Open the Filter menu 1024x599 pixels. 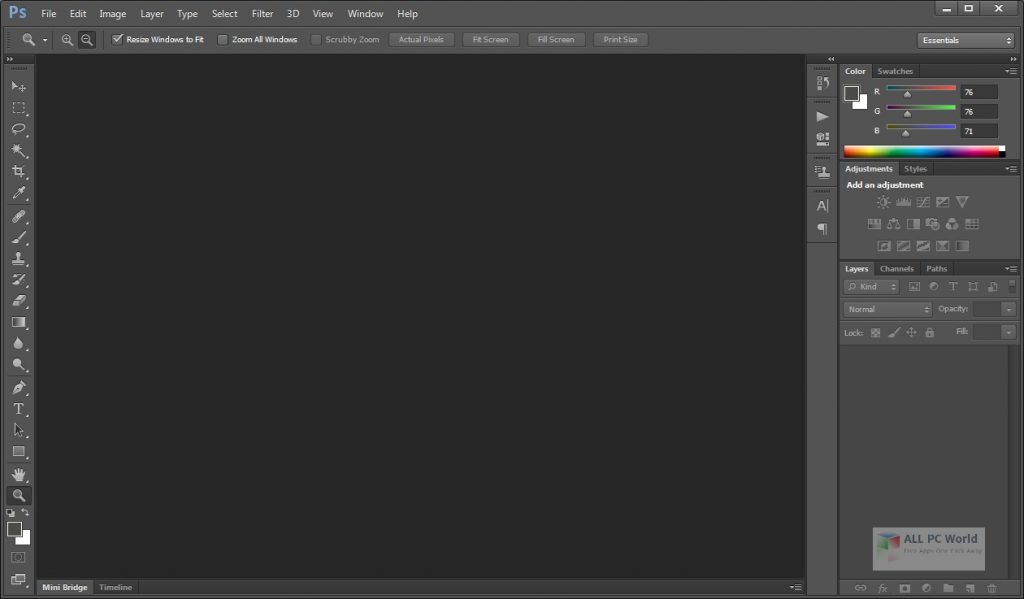263,14
